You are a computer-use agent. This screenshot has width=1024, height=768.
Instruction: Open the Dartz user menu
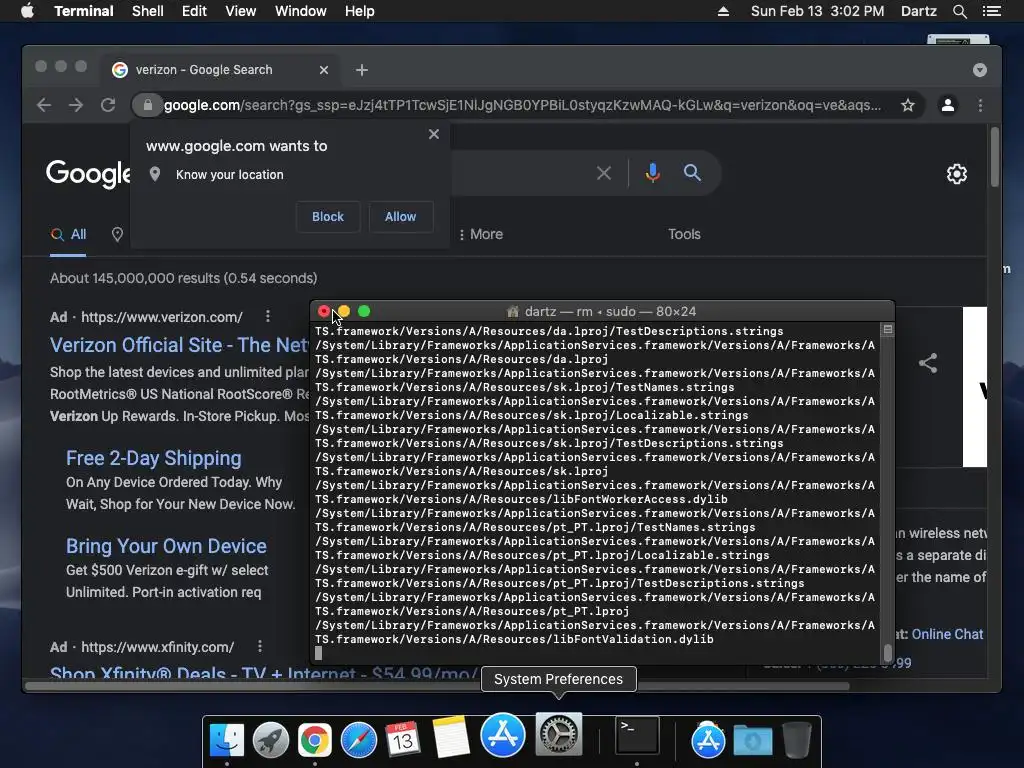pos(918,11)
